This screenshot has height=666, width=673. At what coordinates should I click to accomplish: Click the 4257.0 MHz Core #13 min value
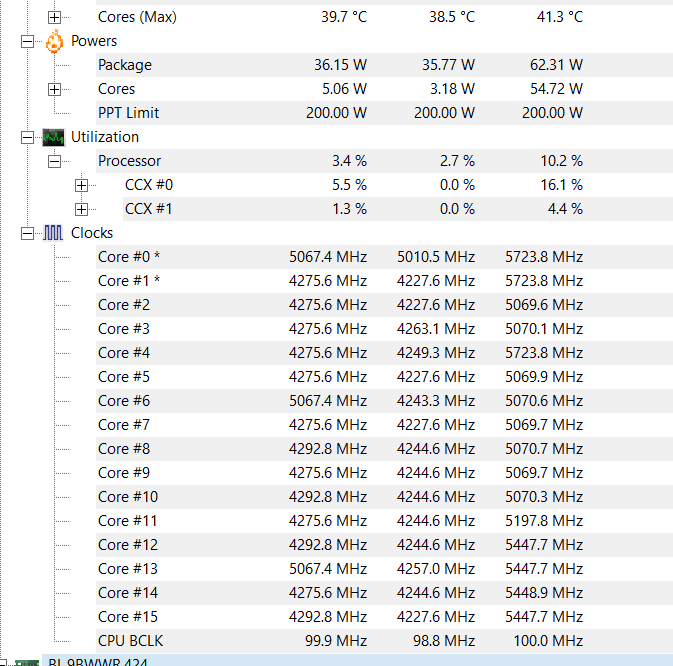coord(436,570)
